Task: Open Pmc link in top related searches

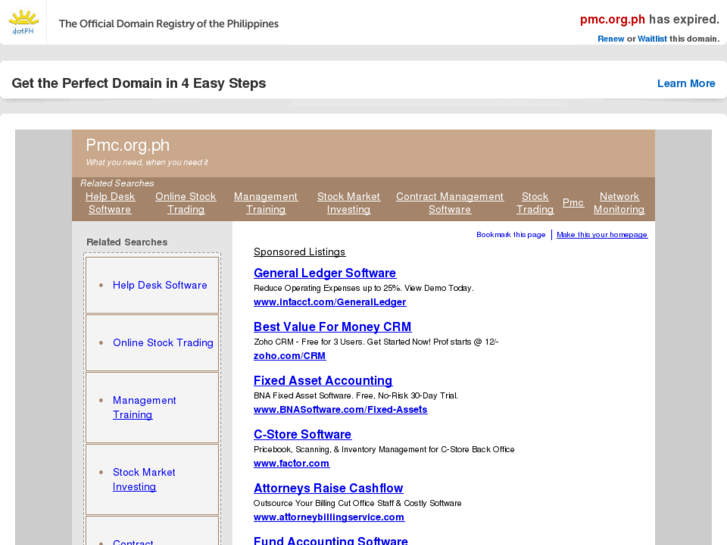Action: tap(573, 203)
